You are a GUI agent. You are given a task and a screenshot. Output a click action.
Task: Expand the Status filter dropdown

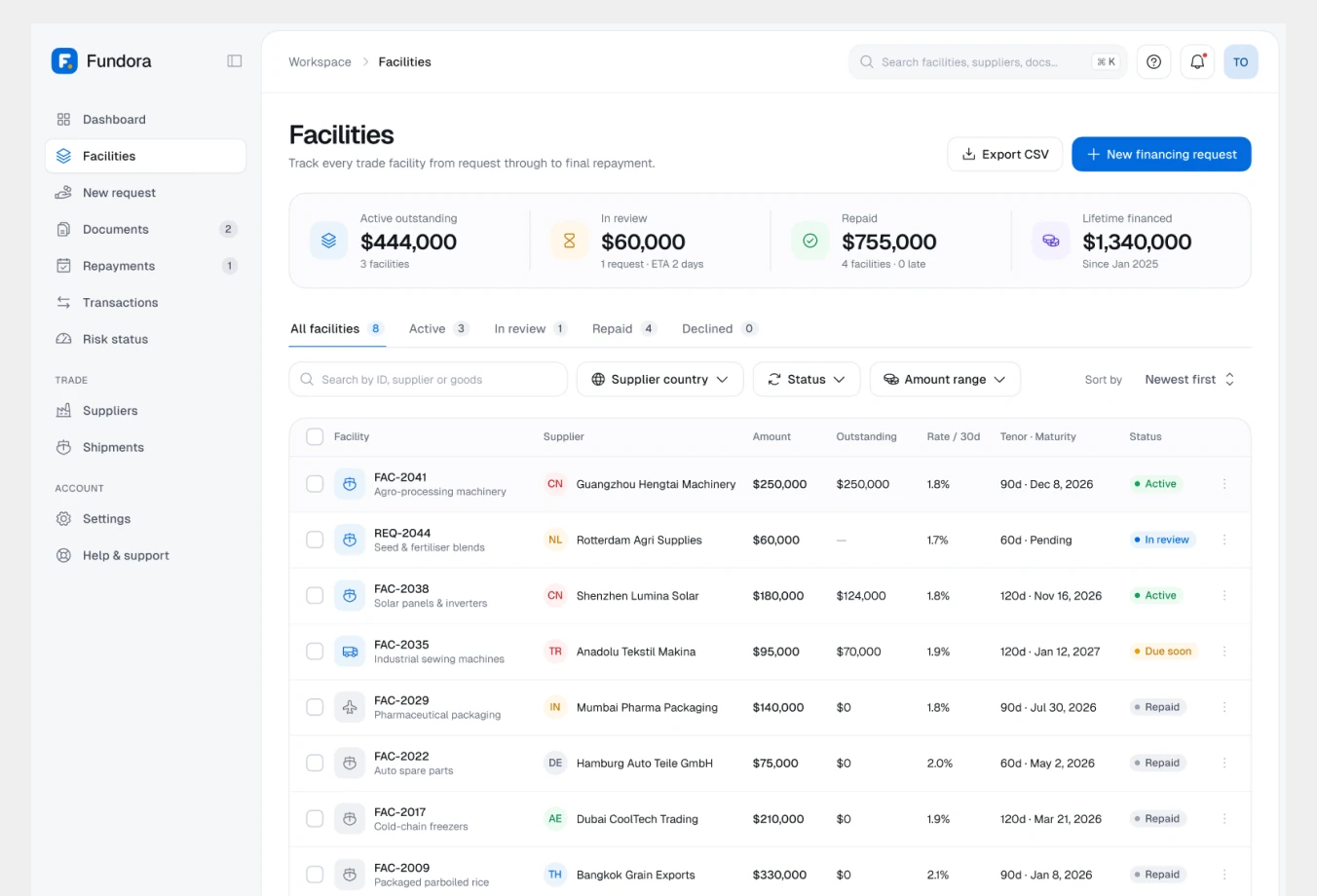807,379
